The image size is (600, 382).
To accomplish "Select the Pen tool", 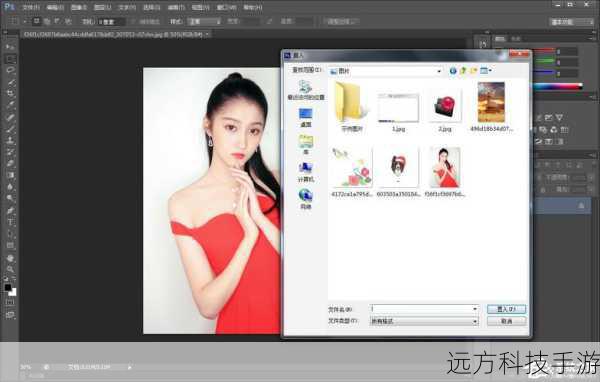I will coord(10,211).
